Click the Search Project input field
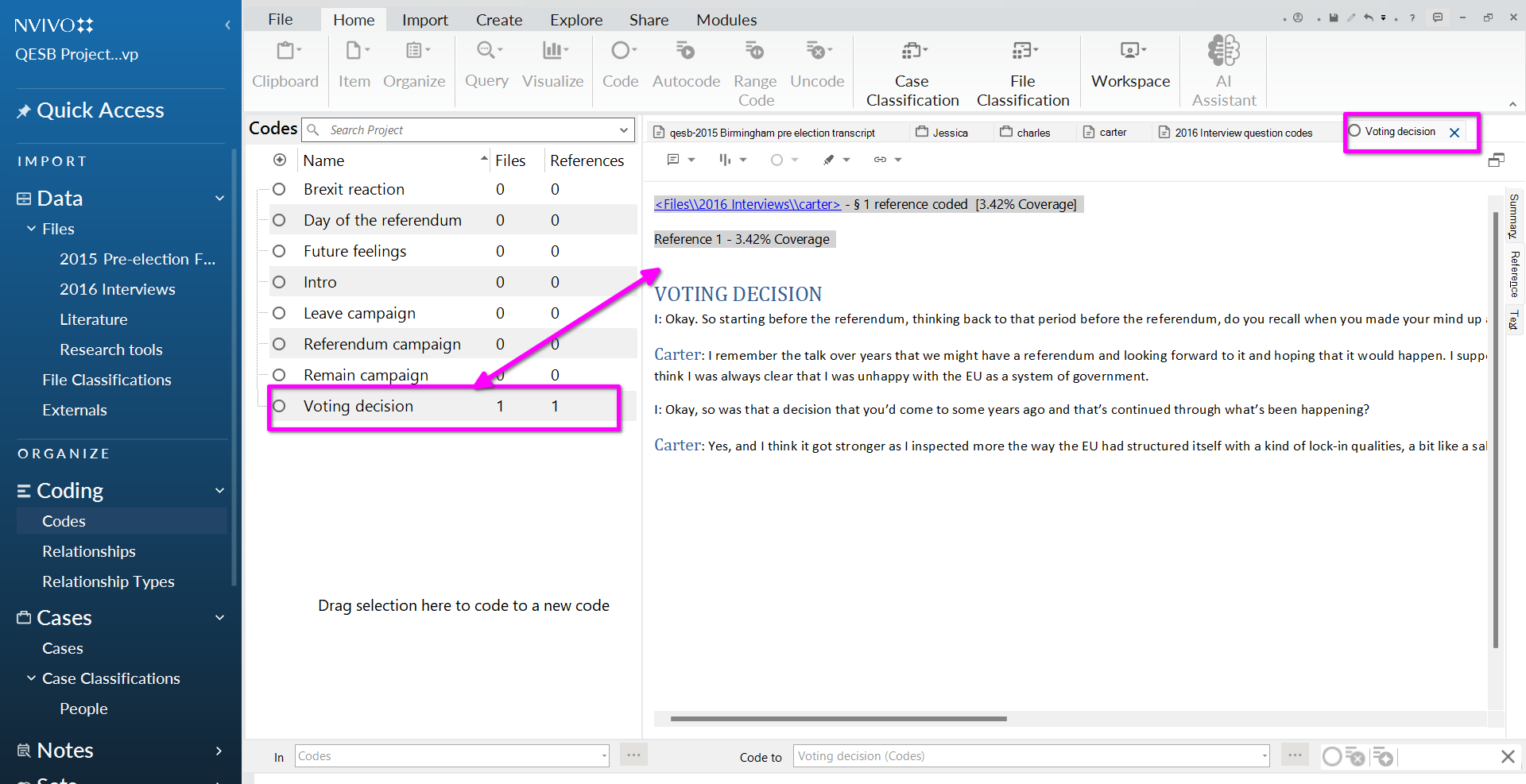The image size is (1526, 784). pyautogui.click(x=469, y=130)
